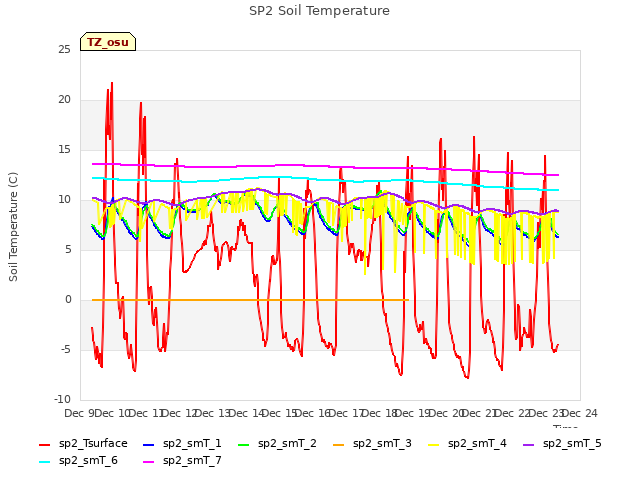Click the sp2_smT_2 legend label

(287, 443)
